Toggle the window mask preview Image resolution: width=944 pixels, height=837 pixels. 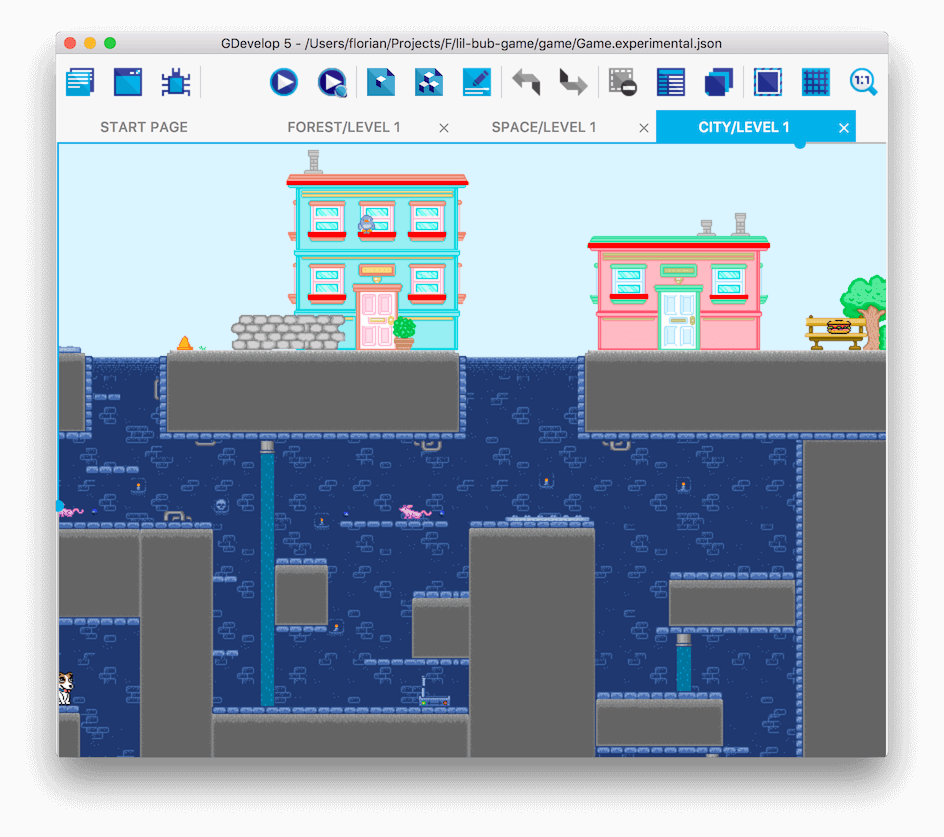767,82
